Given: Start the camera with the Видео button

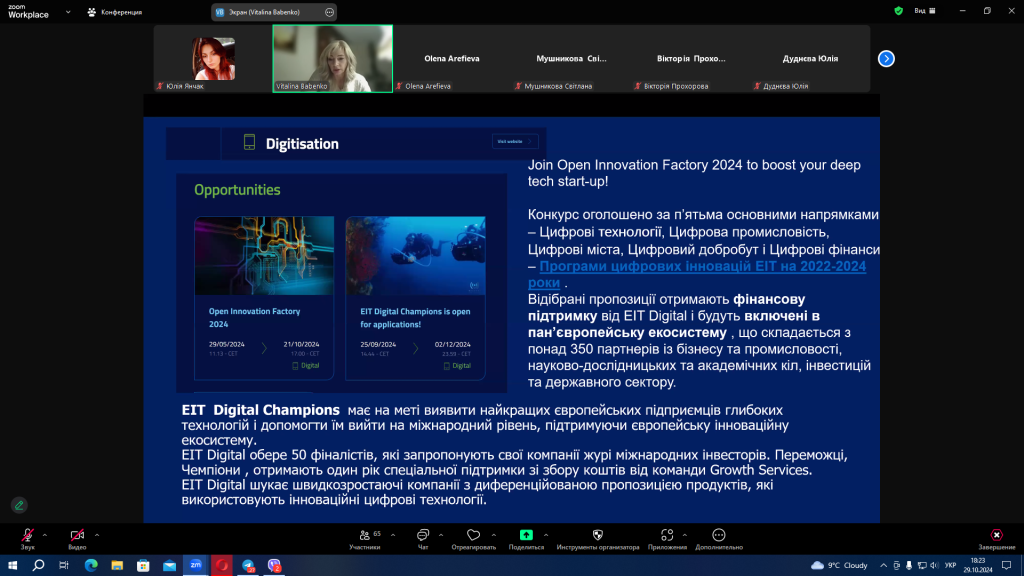Looking at the screenshot, I should coord(77,539).
